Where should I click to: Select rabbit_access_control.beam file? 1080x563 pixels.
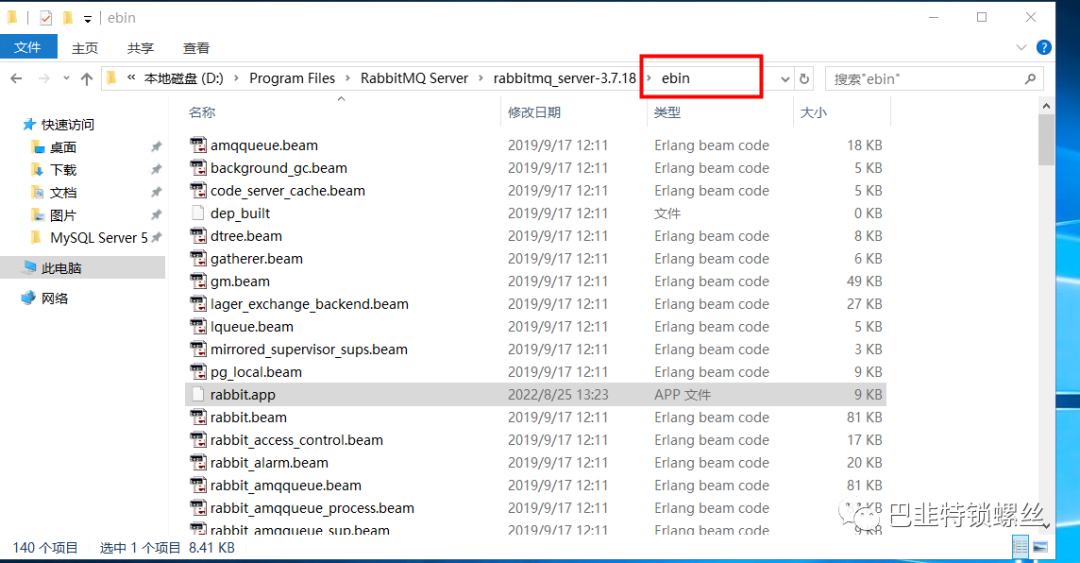click(297, 440)
